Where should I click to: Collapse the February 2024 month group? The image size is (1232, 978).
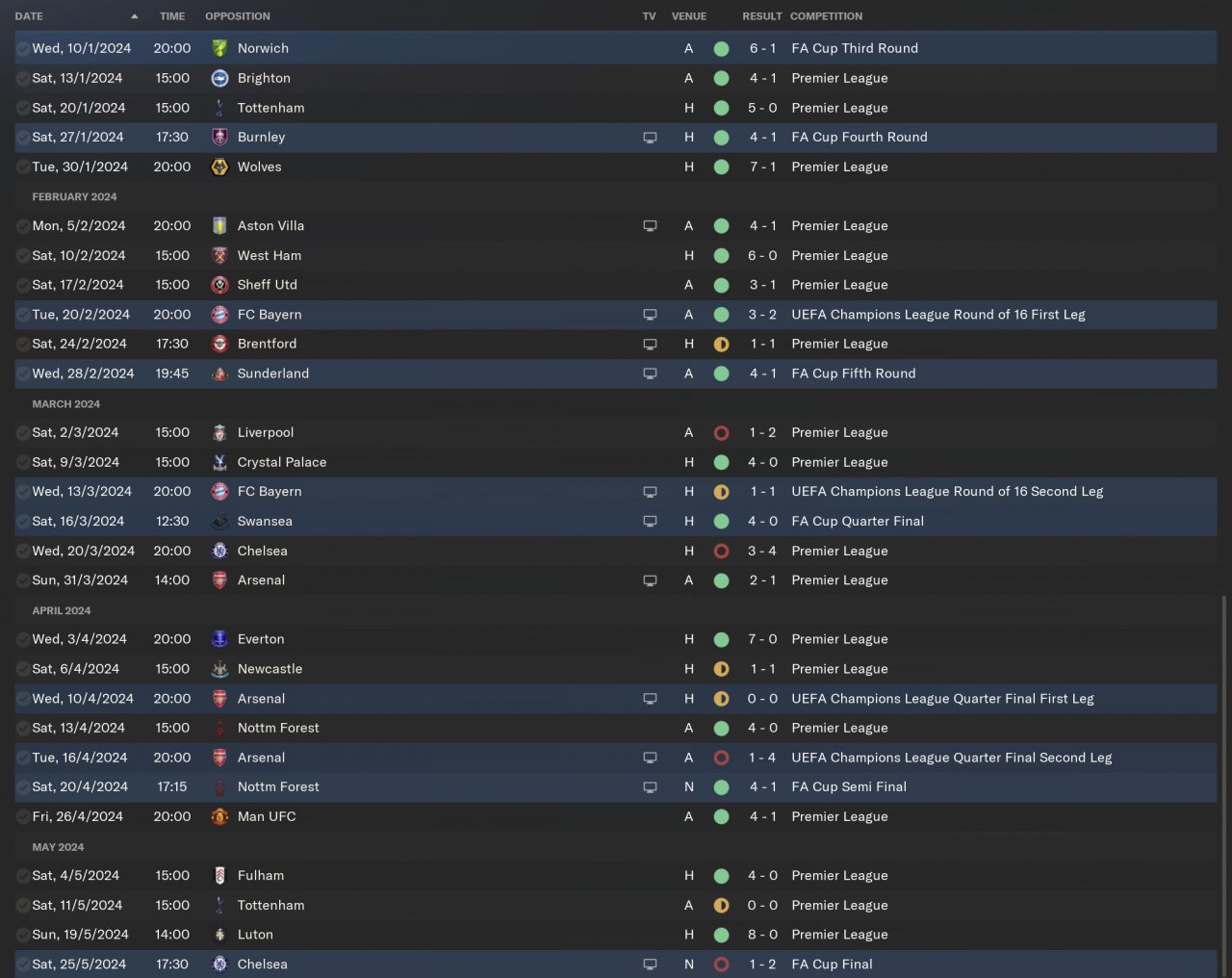[74, 196]
